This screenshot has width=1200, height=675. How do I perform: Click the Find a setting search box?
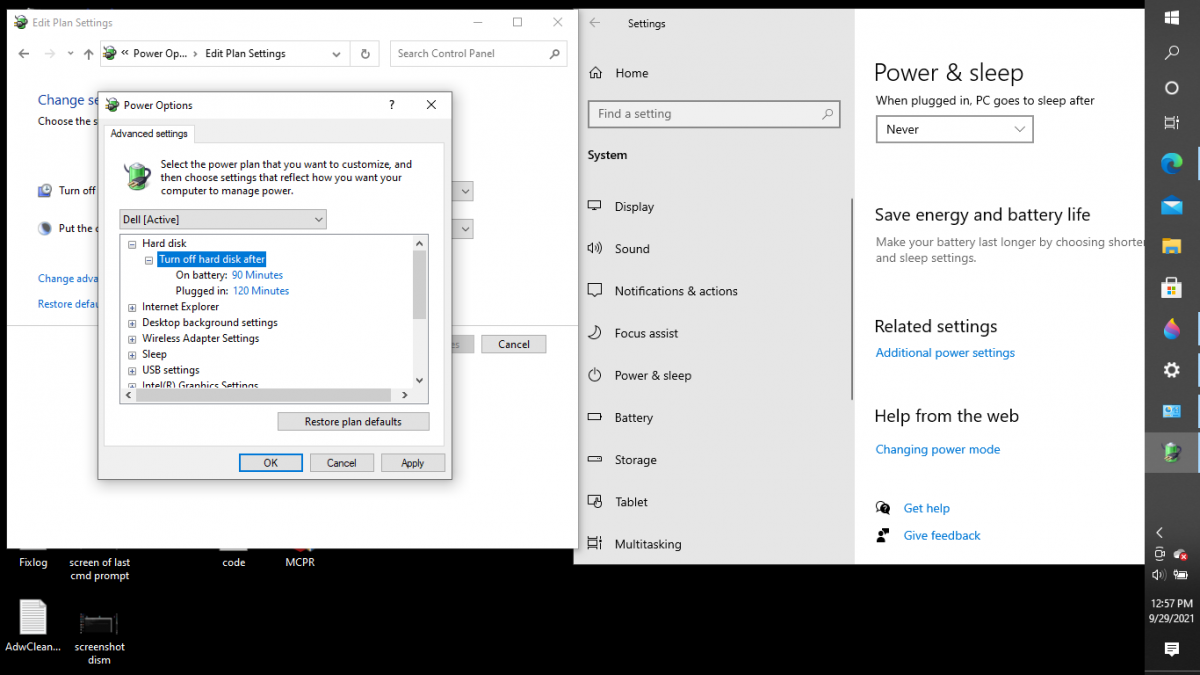(x=714, y=114)
